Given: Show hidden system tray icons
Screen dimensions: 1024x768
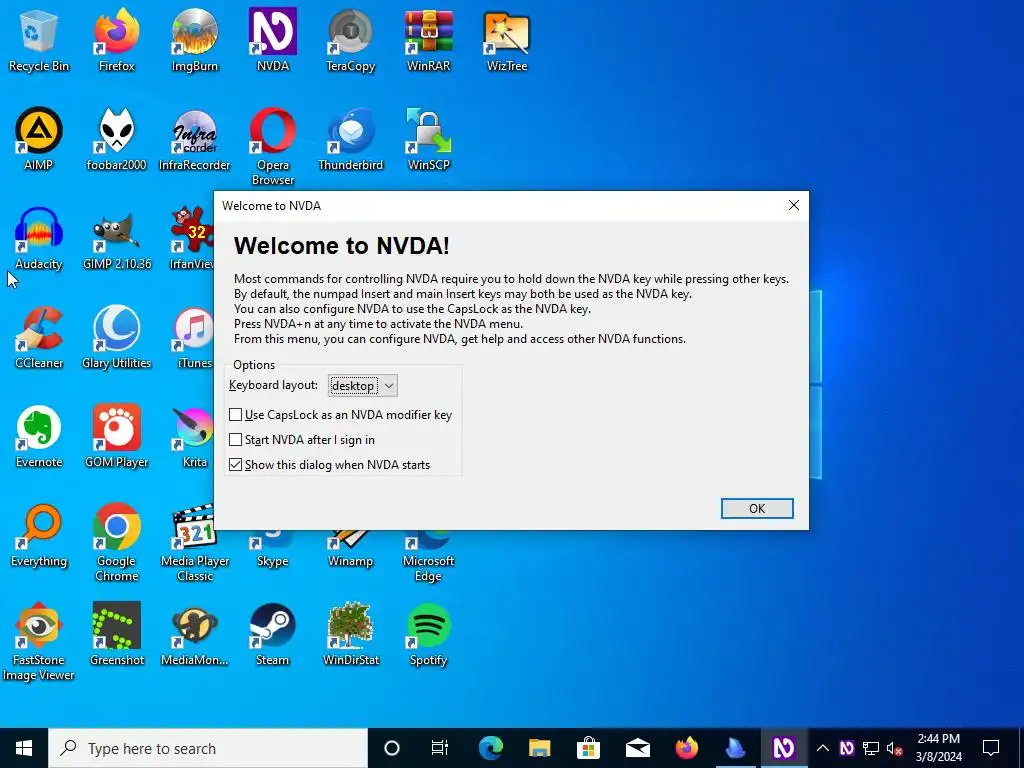Looking at the screenshot, I should coord(823,748).
